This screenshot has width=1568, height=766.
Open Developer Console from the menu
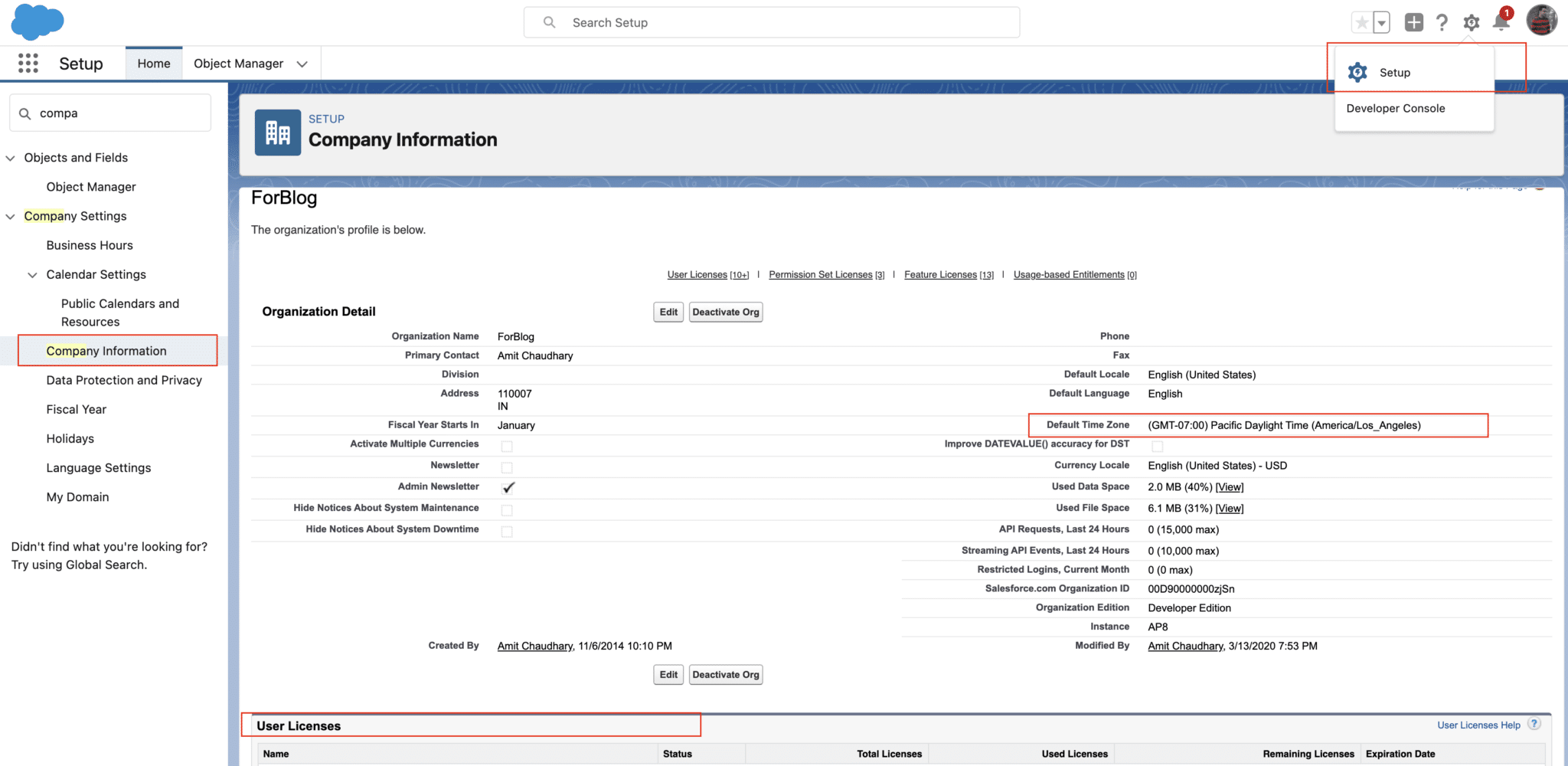click(x=1396, y=108)
